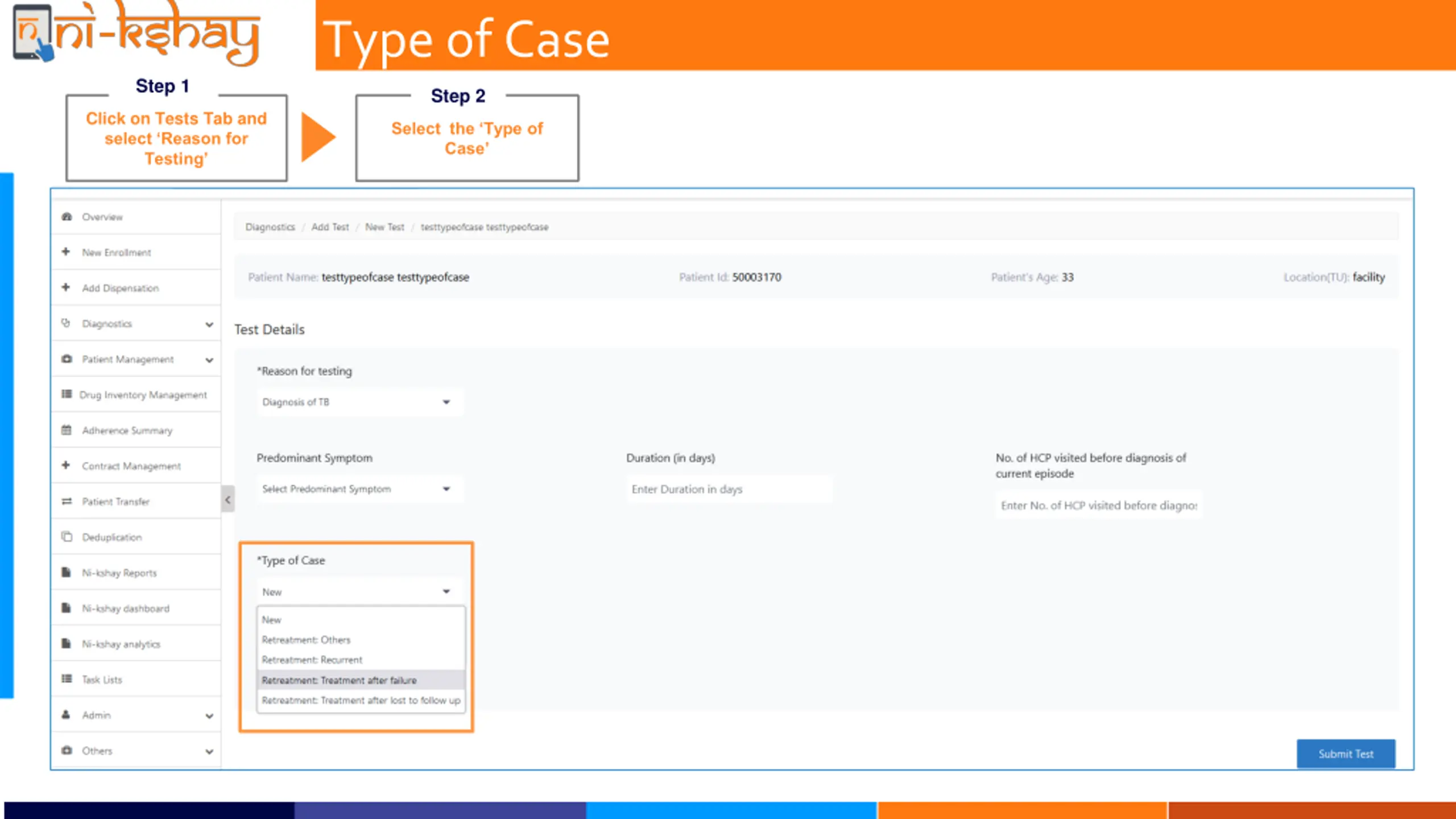This screenshot has height=819, width=1456.
Task: Collapse the sidebar using the arrow handle
Action: coord(227,500)
